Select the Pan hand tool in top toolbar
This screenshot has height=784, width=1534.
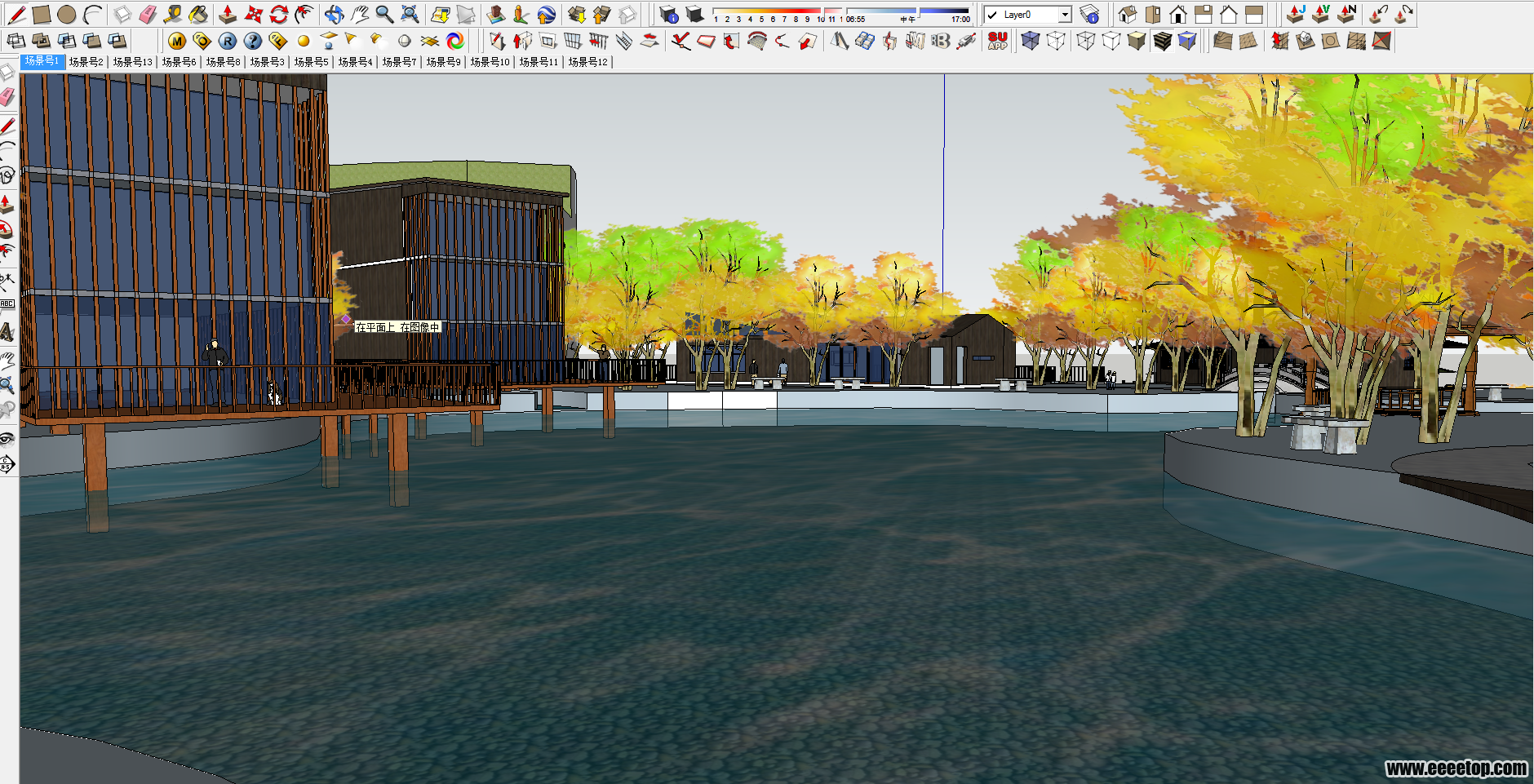(x=359, y=15)
